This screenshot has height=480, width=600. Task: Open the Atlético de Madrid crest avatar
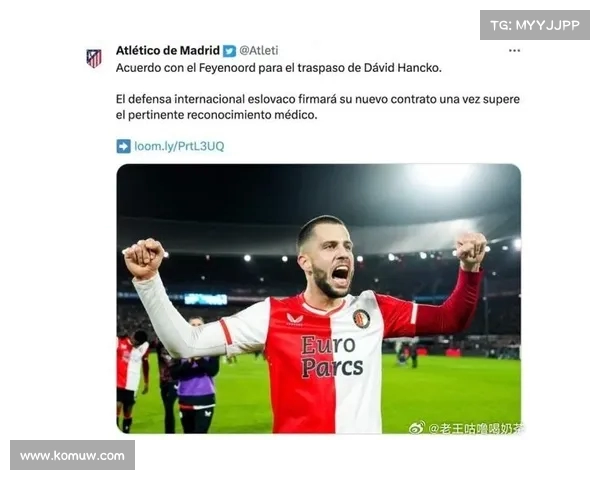tap(94, 59)
